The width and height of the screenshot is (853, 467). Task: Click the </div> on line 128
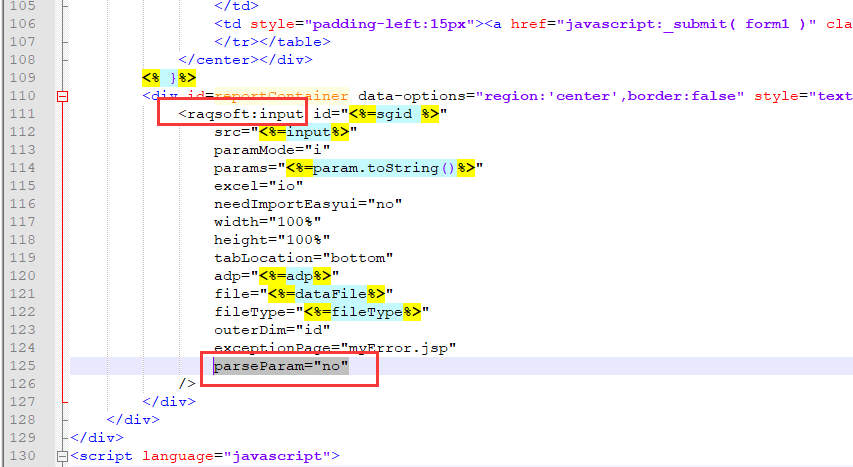[x=133, y=420]
